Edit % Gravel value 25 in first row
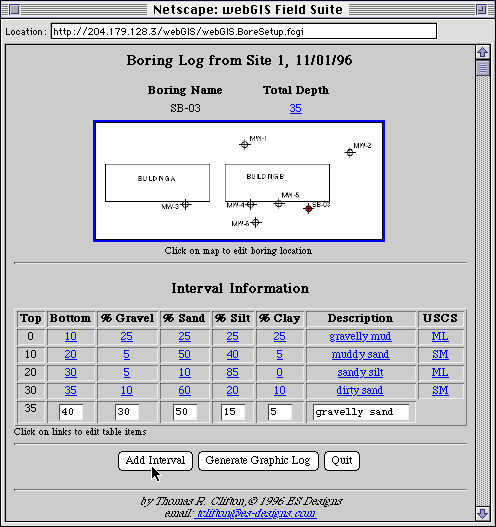The height and width of the screenshot is (527, 496). [x=126, y=336]
